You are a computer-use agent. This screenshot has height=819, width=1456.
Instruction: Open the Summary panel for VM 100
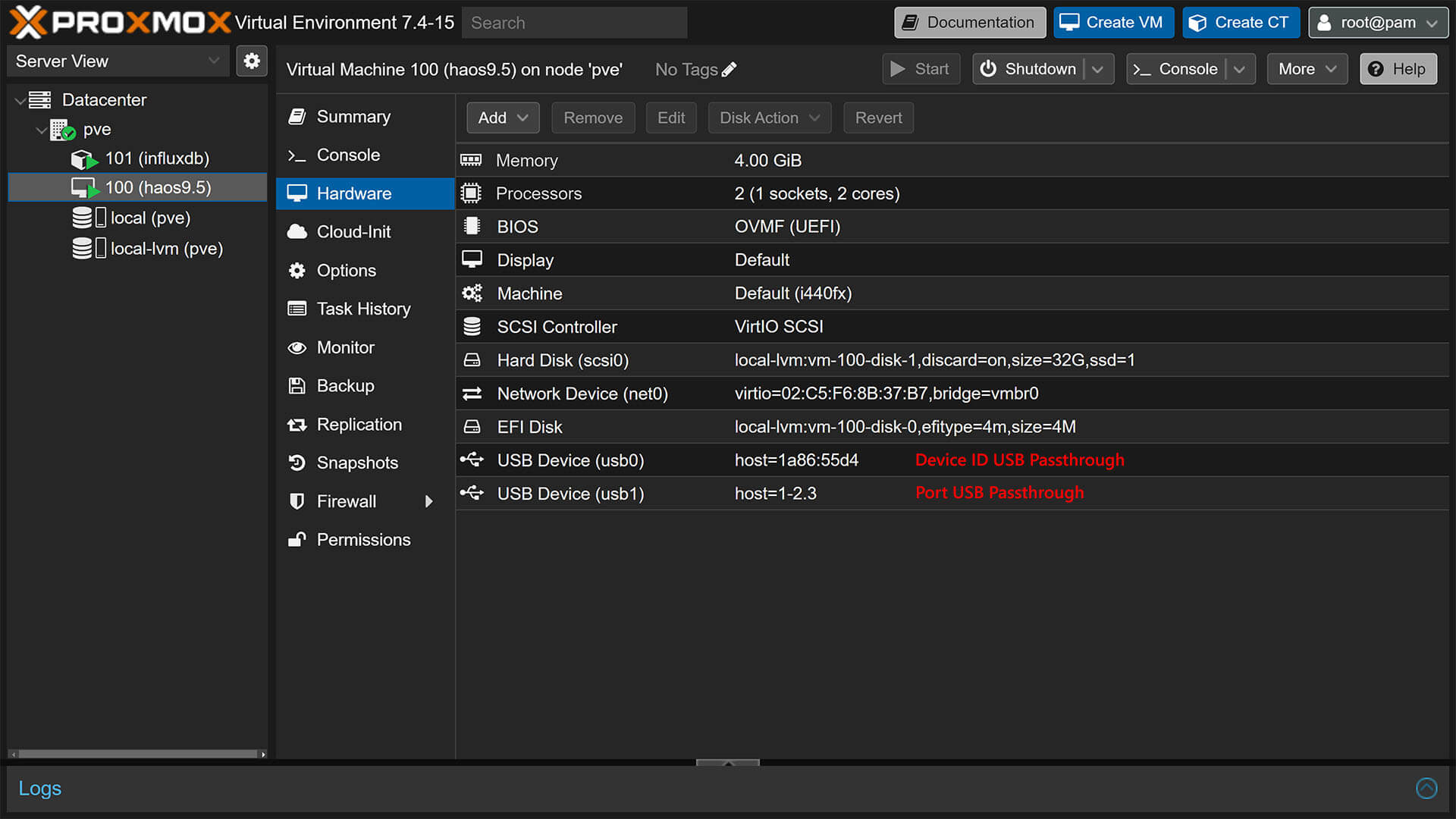click(x=353, y=116)
